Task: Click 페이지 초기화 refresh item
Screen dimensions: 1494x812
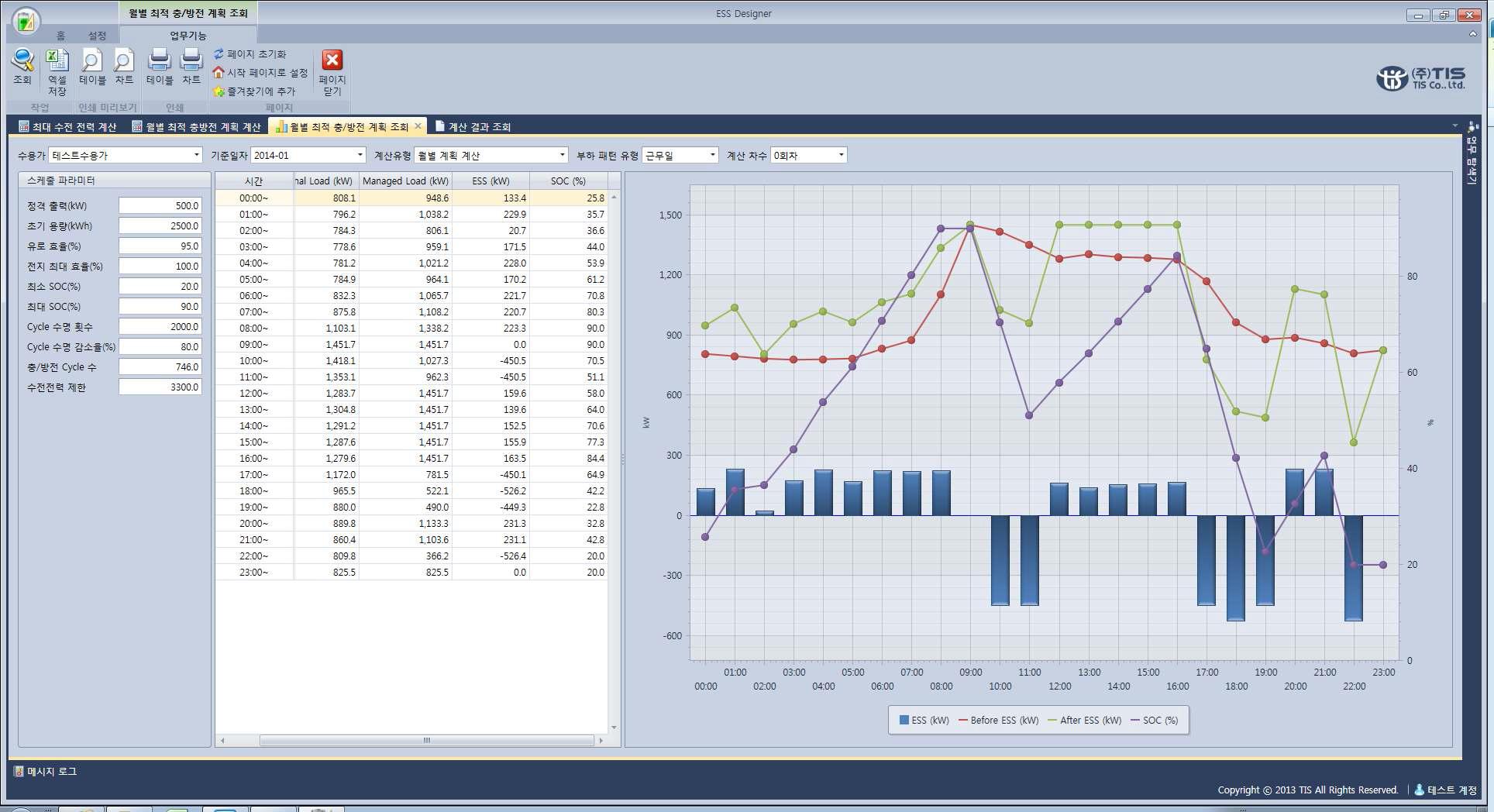Action: tap(250, 54)
